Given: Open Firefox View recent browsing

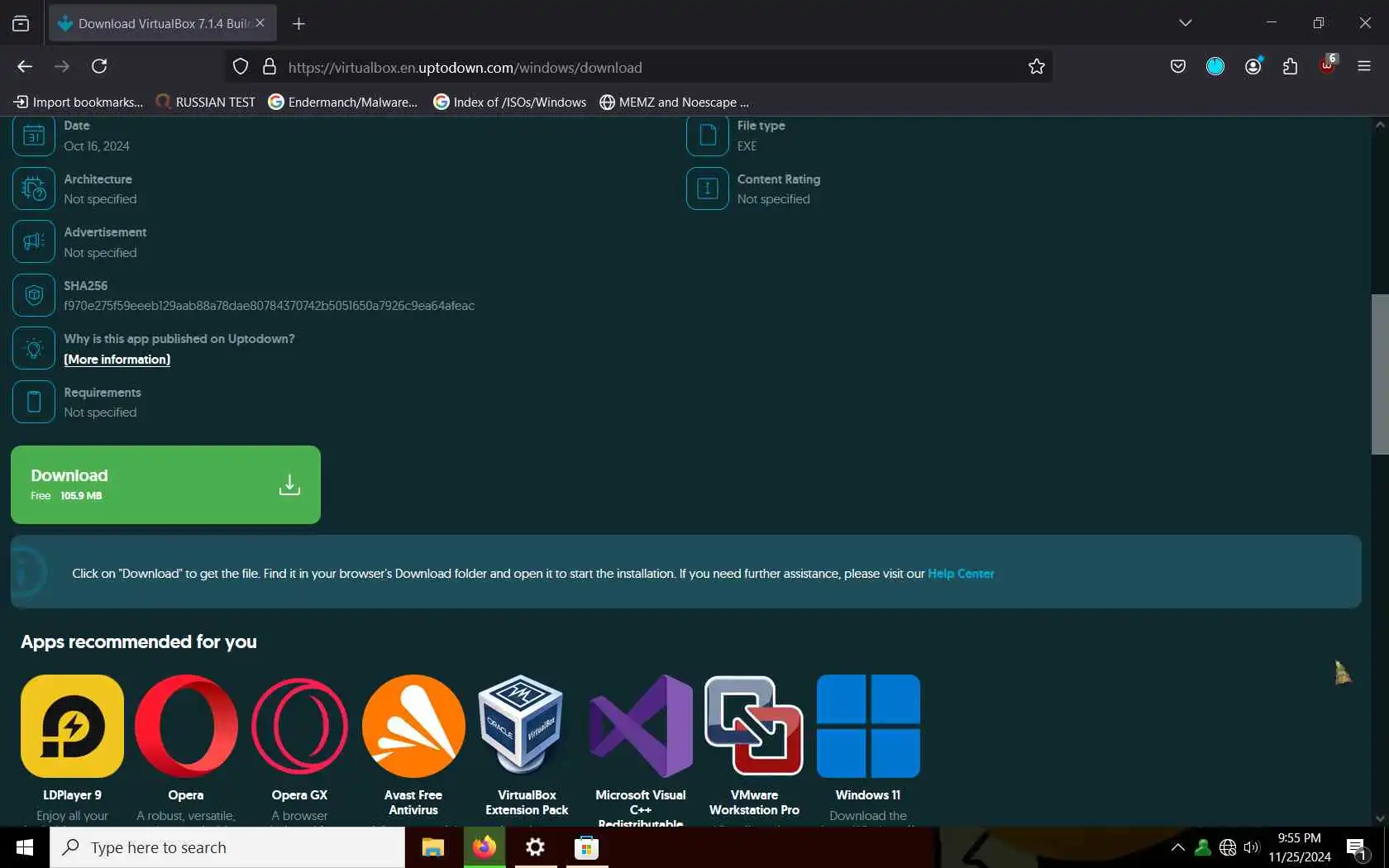Looking at the screenshot, I should [x=21, y=24].
